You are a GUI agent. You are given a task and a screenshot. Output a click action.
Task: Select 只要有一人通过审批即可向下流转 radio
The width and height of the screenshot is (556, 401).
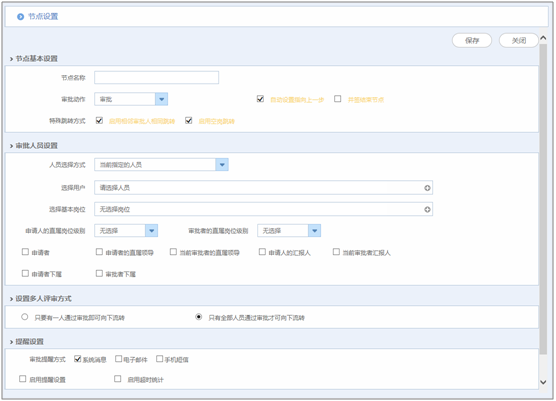click(24, 317)
